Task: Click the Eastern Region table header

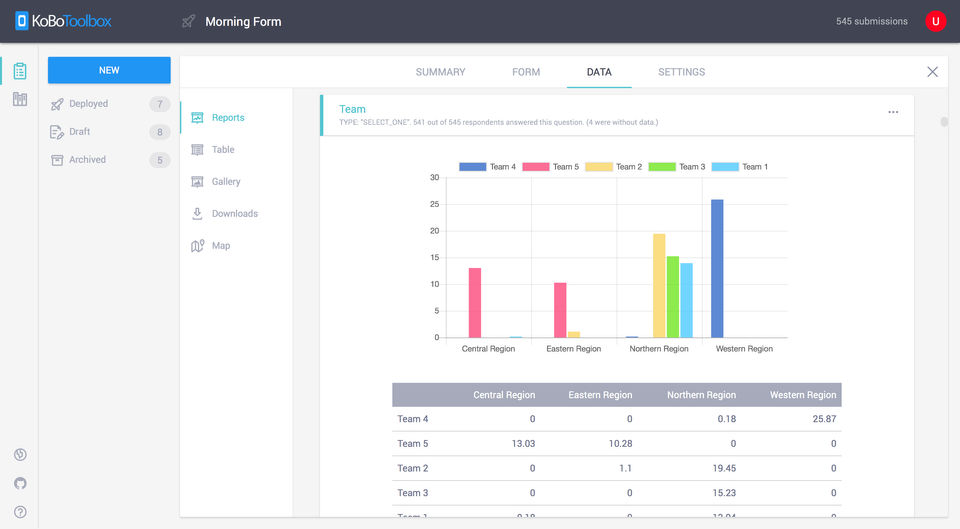Action: (x=600, y=395)
